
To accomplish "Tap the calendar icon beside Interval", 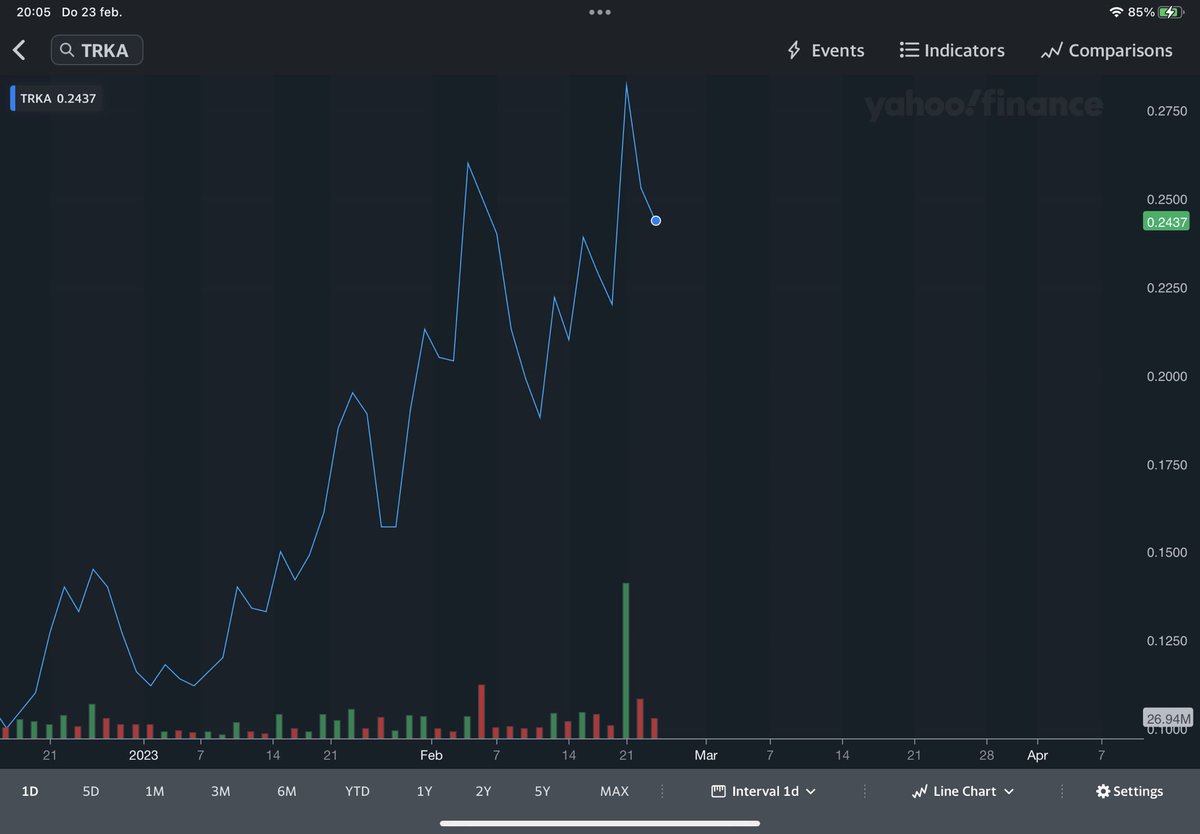I will [718, 791].
